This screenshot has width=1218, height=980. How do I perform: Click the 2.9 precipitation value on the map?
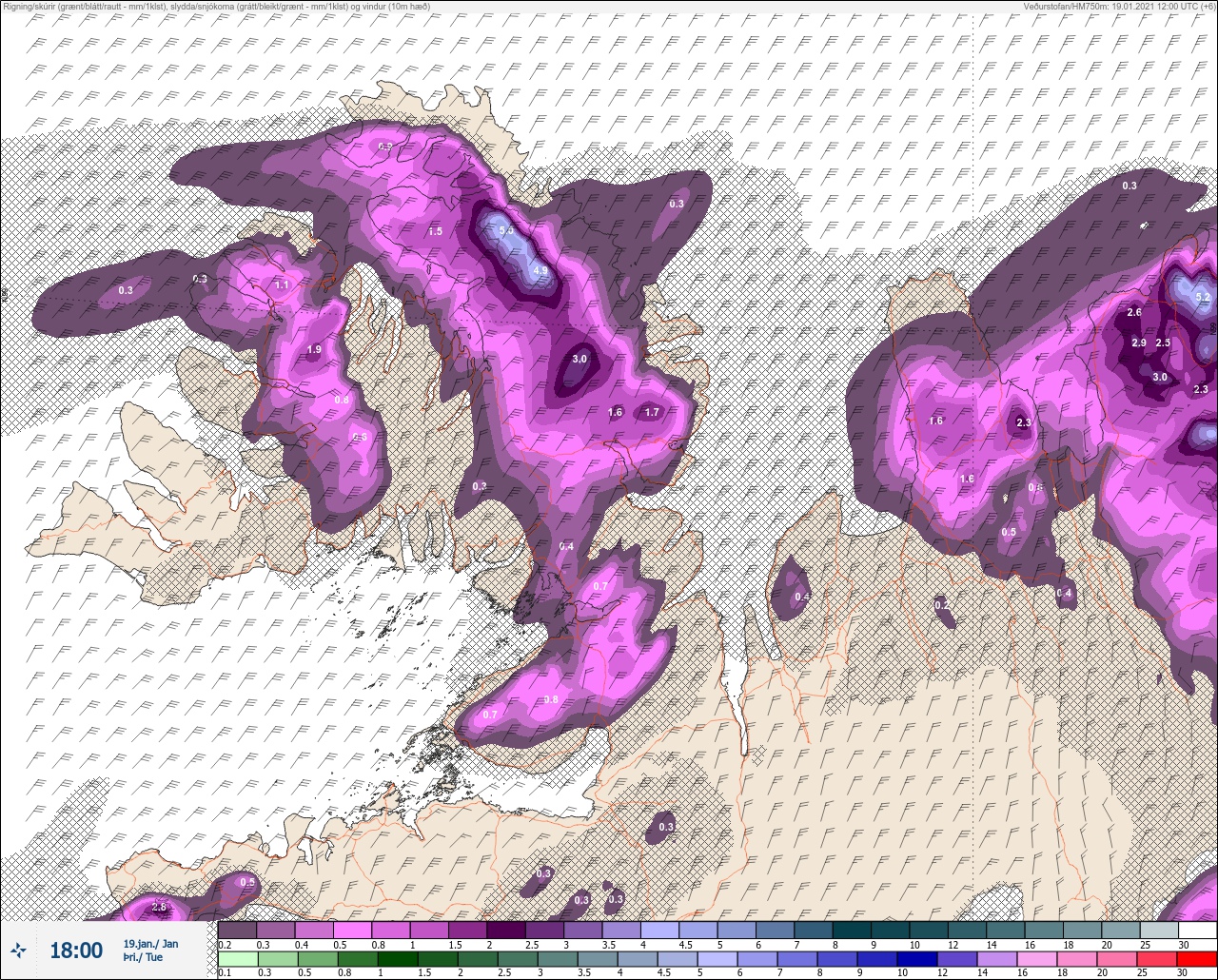click(1139, 343)
